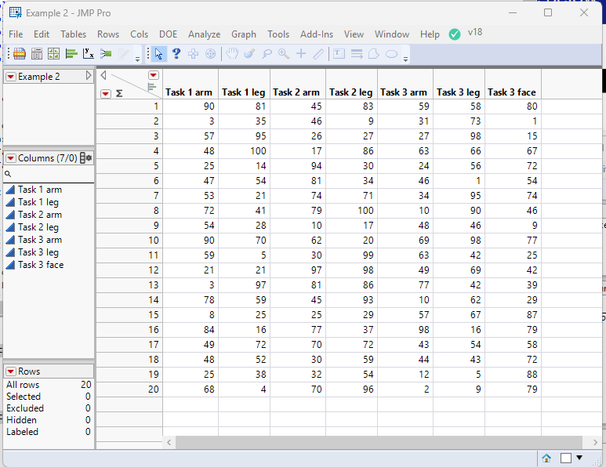606x467 pixels.
Task: Open second toolbar overflow arrow after oval tool
Action: pyautogui.click(x=405, y=59)
